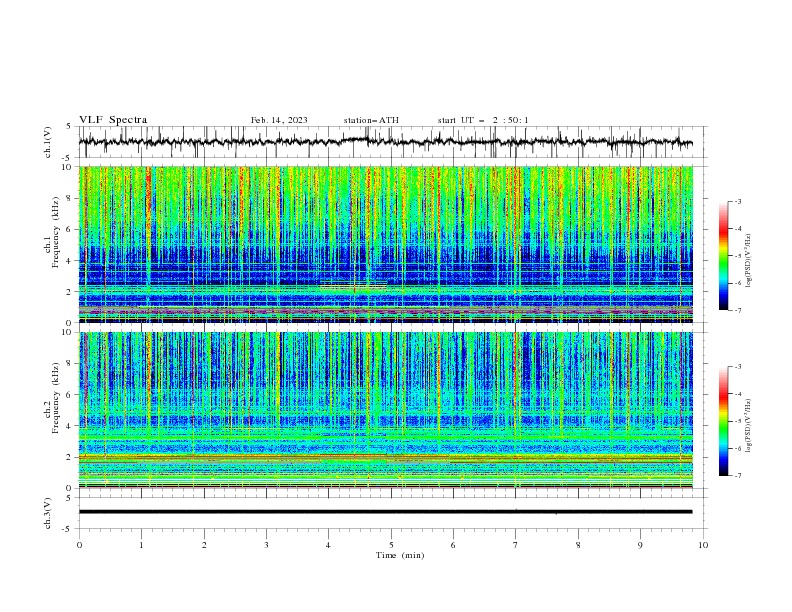Click the '0' tick on the time axis

click(79, 545)
